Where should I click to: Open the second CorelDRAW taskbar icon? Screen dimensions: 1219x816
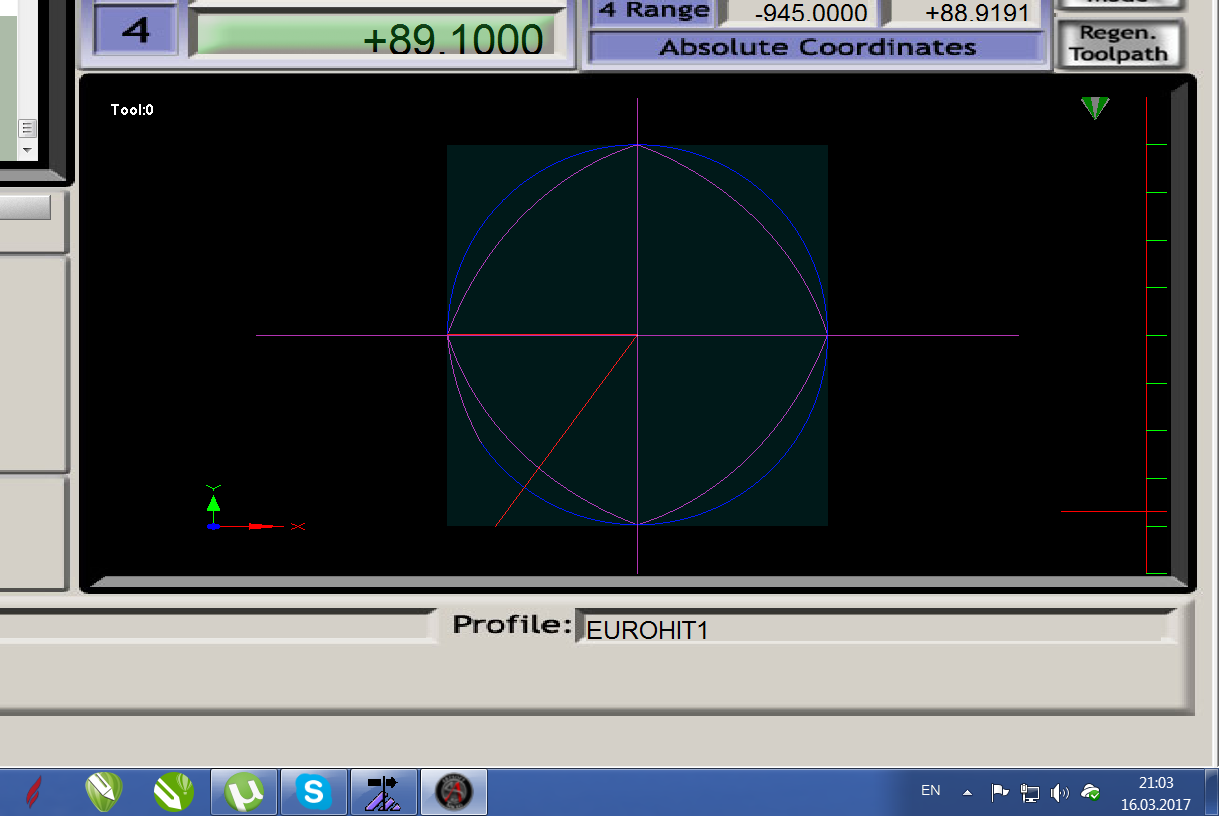[x=173, y=793]
